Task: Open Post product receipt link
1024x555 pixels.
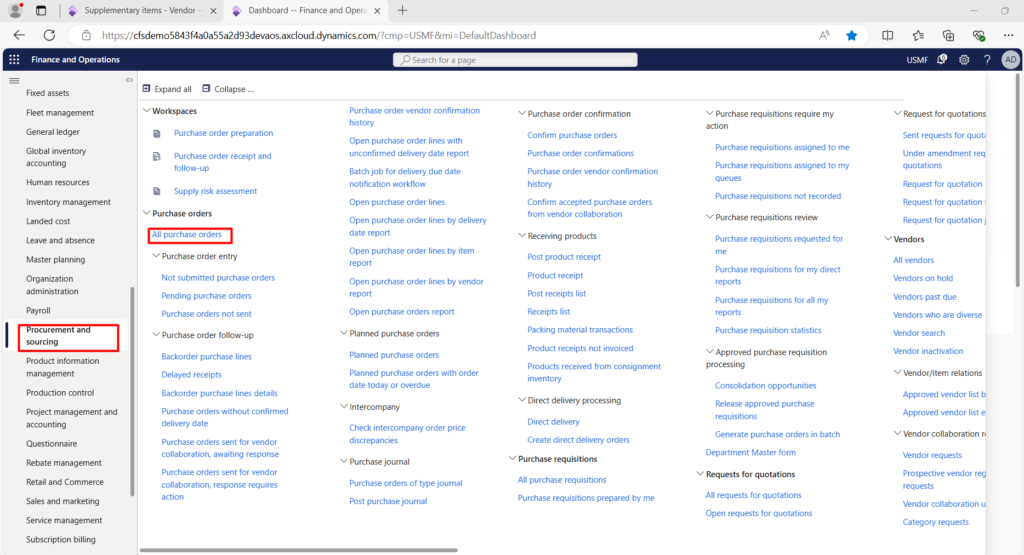Action: pyautogui.click(x=564, y=257)
